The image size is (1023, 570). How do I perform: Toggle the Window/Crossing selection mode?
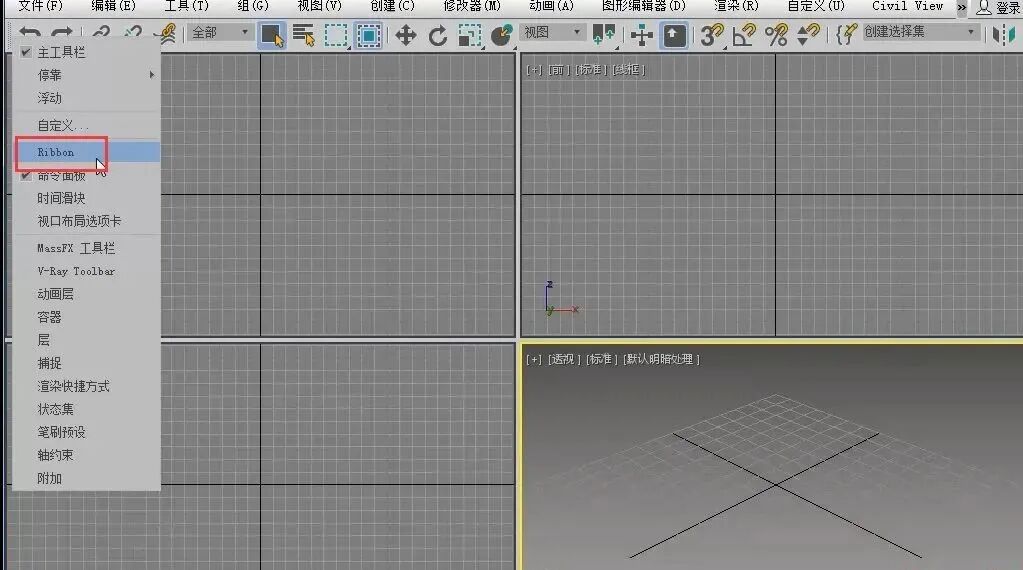point(369,35)
